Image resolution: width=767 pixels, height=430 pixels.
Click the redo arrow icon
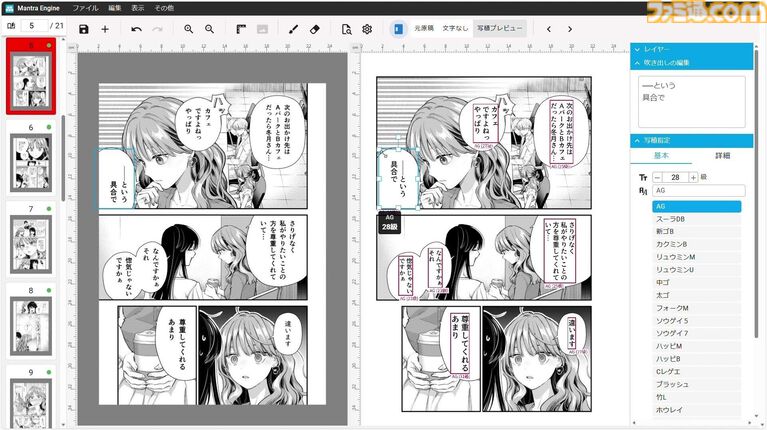click(157, 29)
